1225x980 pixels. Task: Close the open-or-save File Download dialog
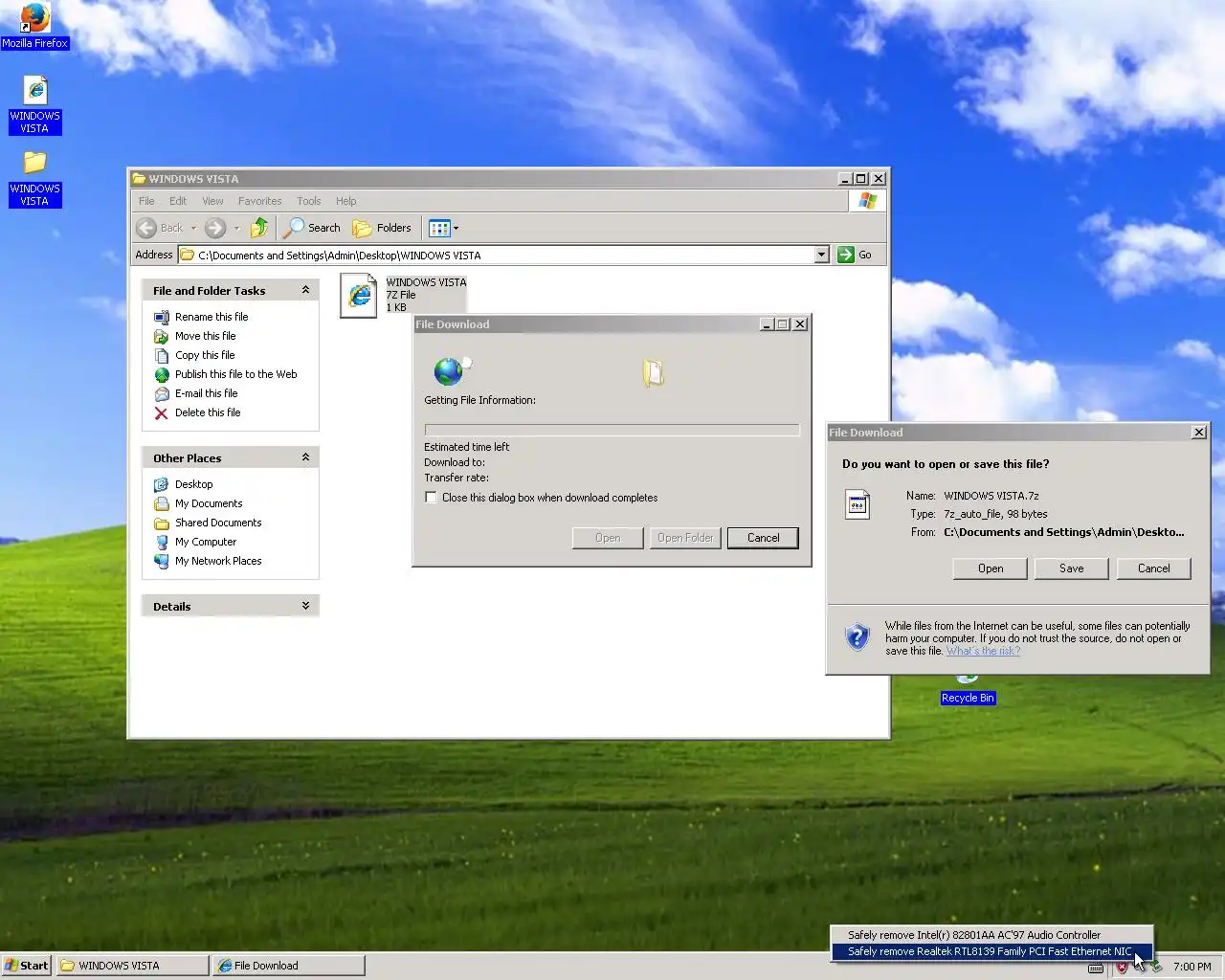[1198, 433]
